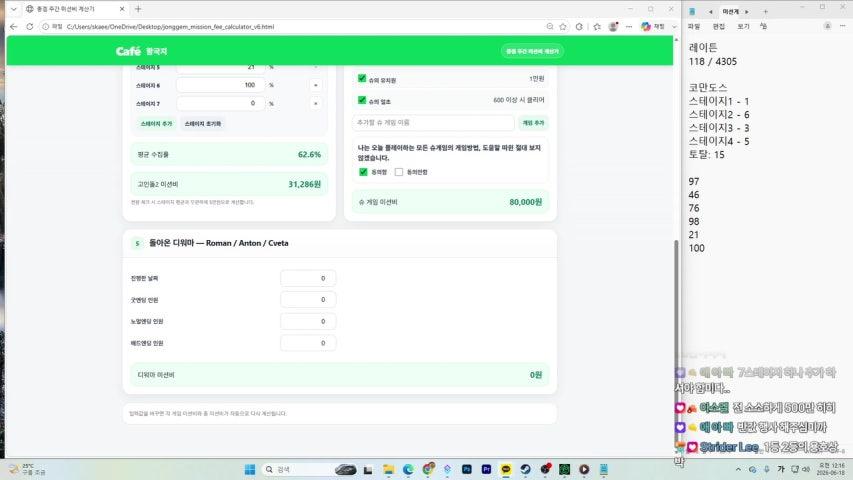Open Microsoft Edge from the taskbar

(408, 469)
